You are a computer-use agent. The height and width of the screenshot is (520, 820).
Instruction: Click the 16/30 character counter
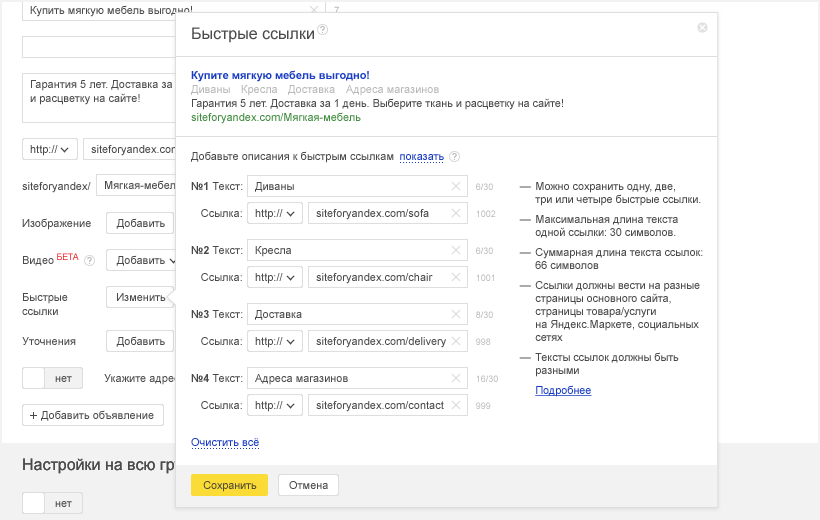coord(487,379)
